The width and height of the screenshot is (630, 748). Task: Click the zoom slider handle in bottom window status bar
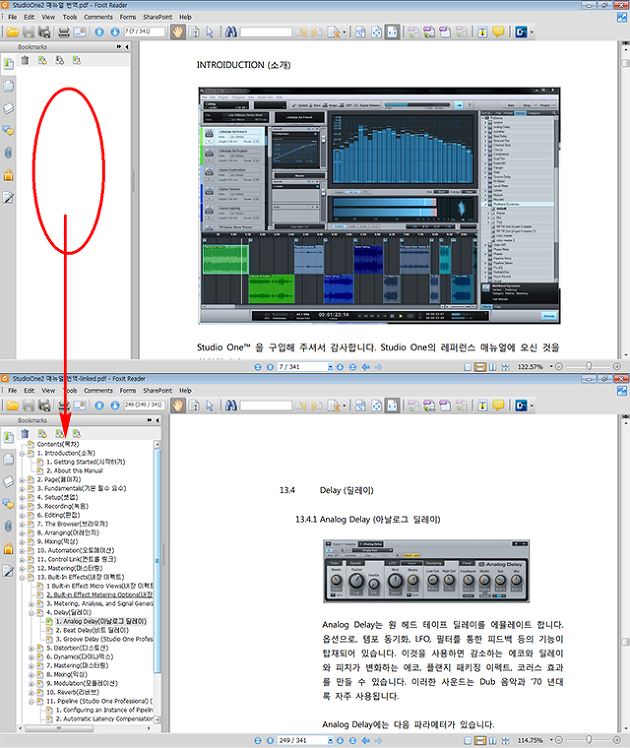[589, 740]
